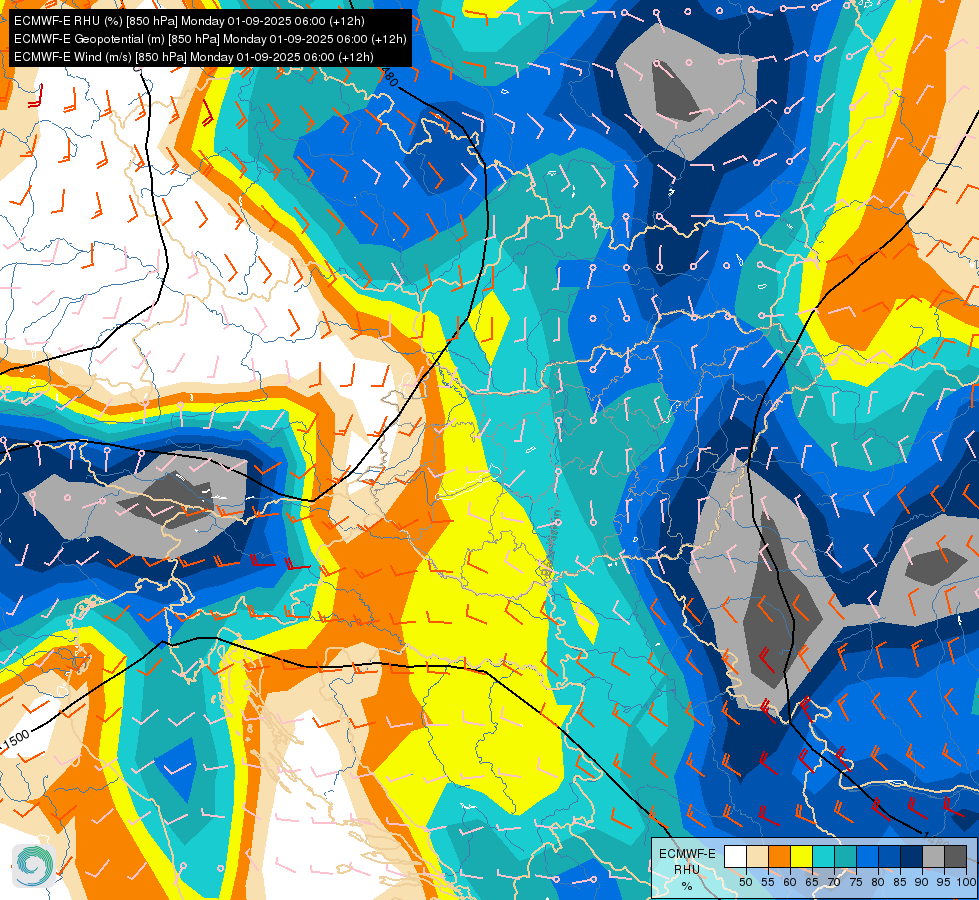This screenshot has width=979, height=900.
Task: Click the '%' unit label in legend
Action: [x=687, y=886]
